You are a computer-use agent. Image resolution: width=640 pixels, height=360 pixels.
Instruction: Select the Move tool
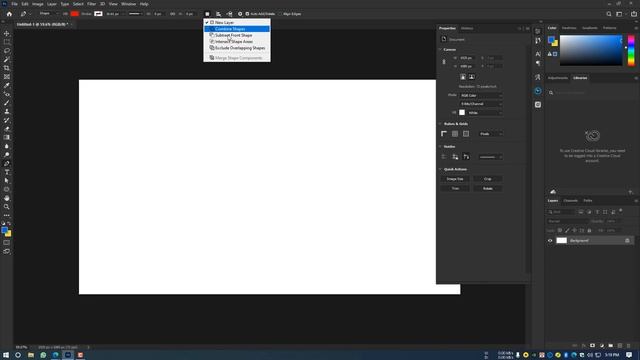pos(7,33)
